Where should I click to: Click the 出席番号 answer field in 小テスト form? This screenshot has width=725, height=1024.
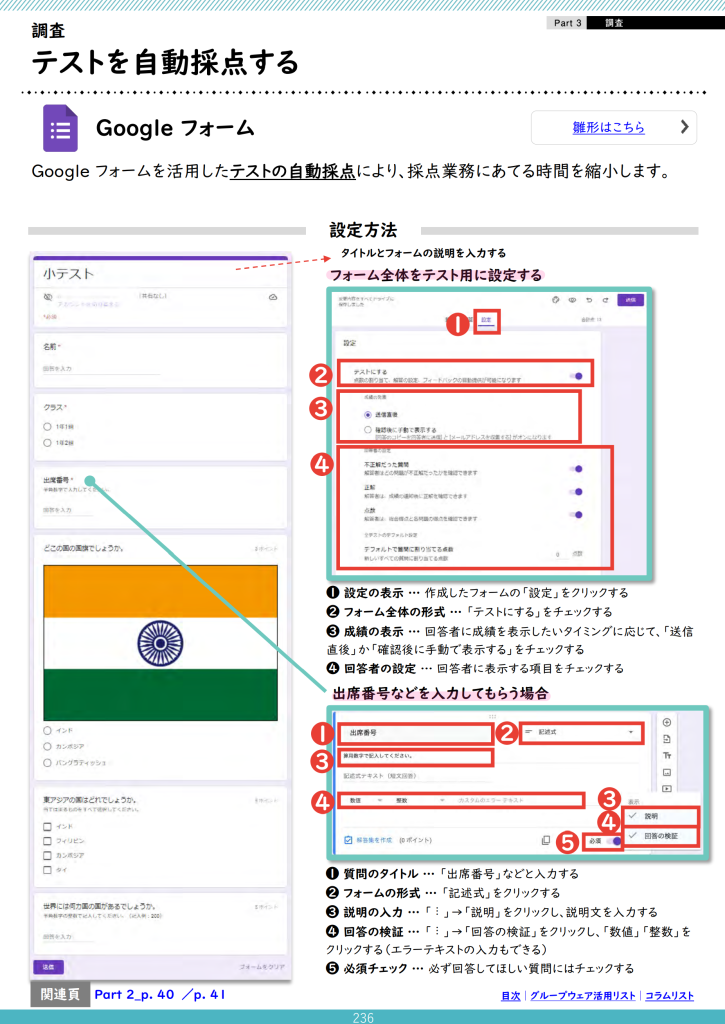pos(67,510)
